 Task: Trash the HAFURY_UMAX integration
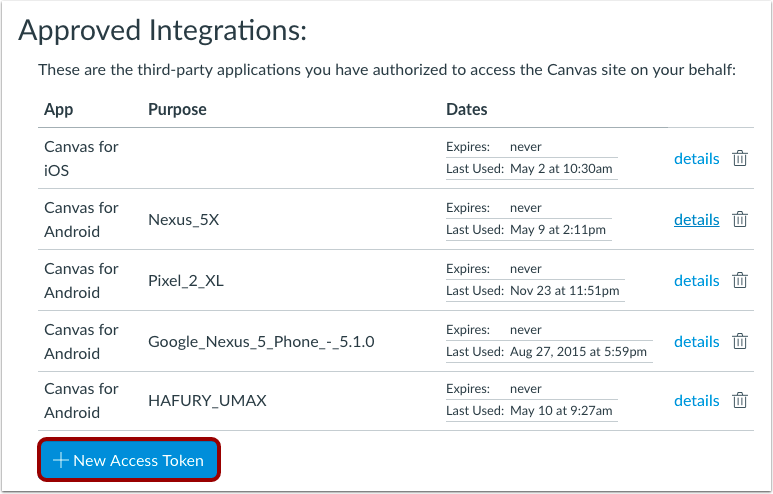[x=740, y=400]
